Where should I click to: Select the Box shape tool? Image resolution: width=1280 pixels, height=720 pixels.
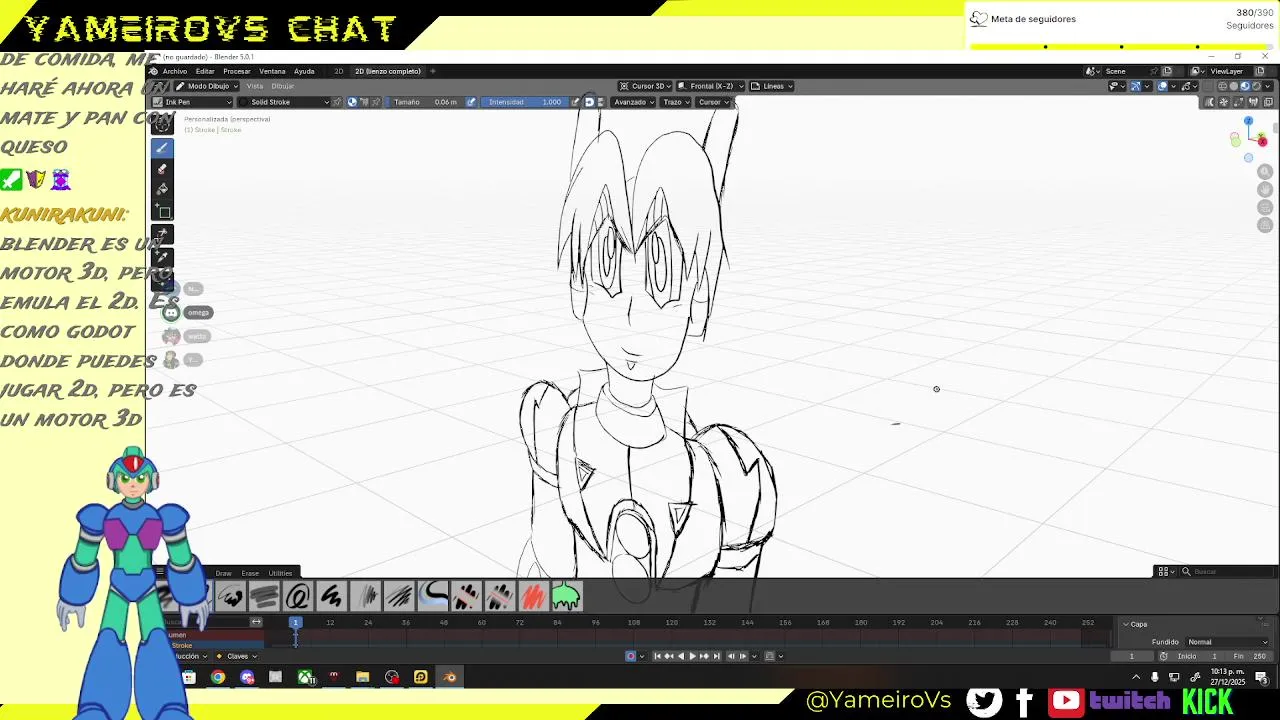point(163,211)
